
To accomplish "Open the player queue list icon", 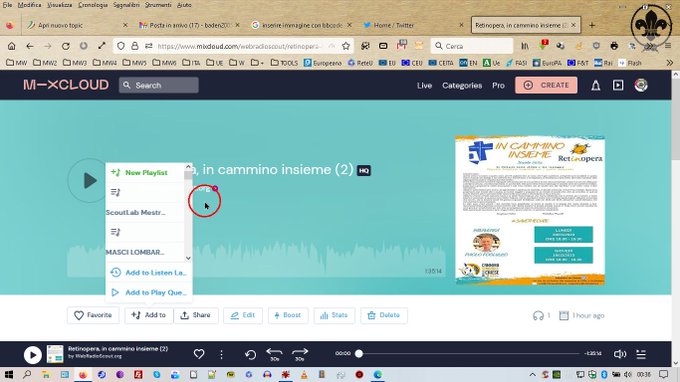I will point(641,354).
